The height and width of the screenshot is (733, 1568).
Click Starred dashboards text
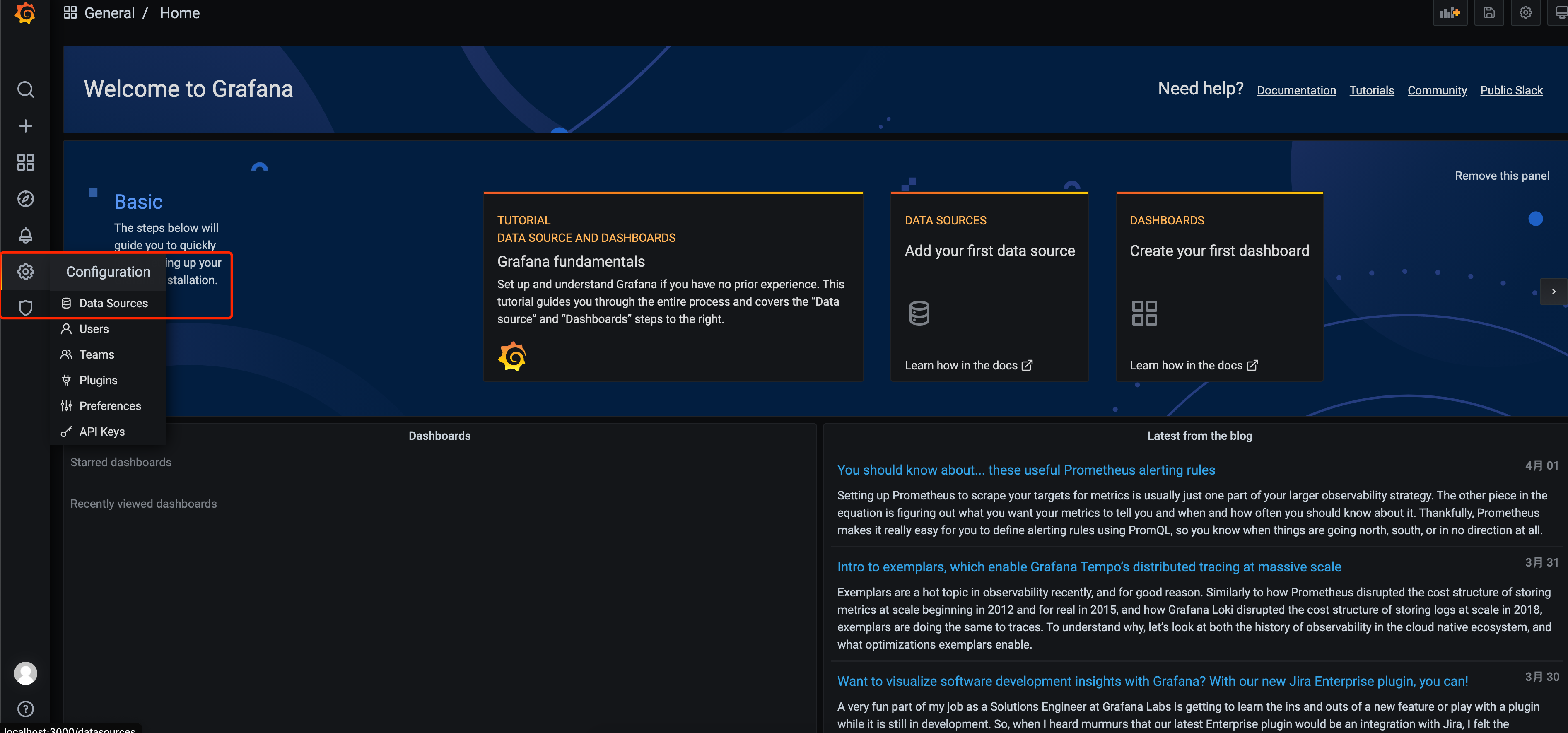click(x=121, y=462)
